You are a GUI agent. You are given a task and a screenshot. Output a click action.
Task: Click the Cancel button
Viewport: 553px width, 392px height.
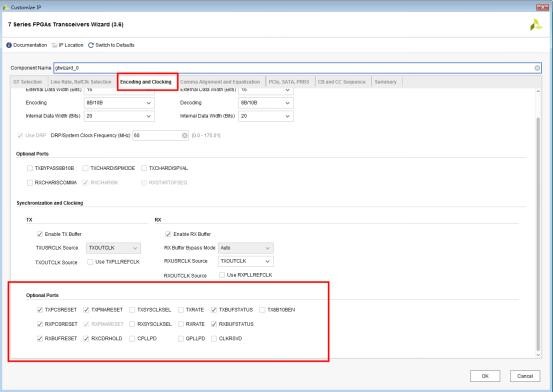click(x=525, y=376)
